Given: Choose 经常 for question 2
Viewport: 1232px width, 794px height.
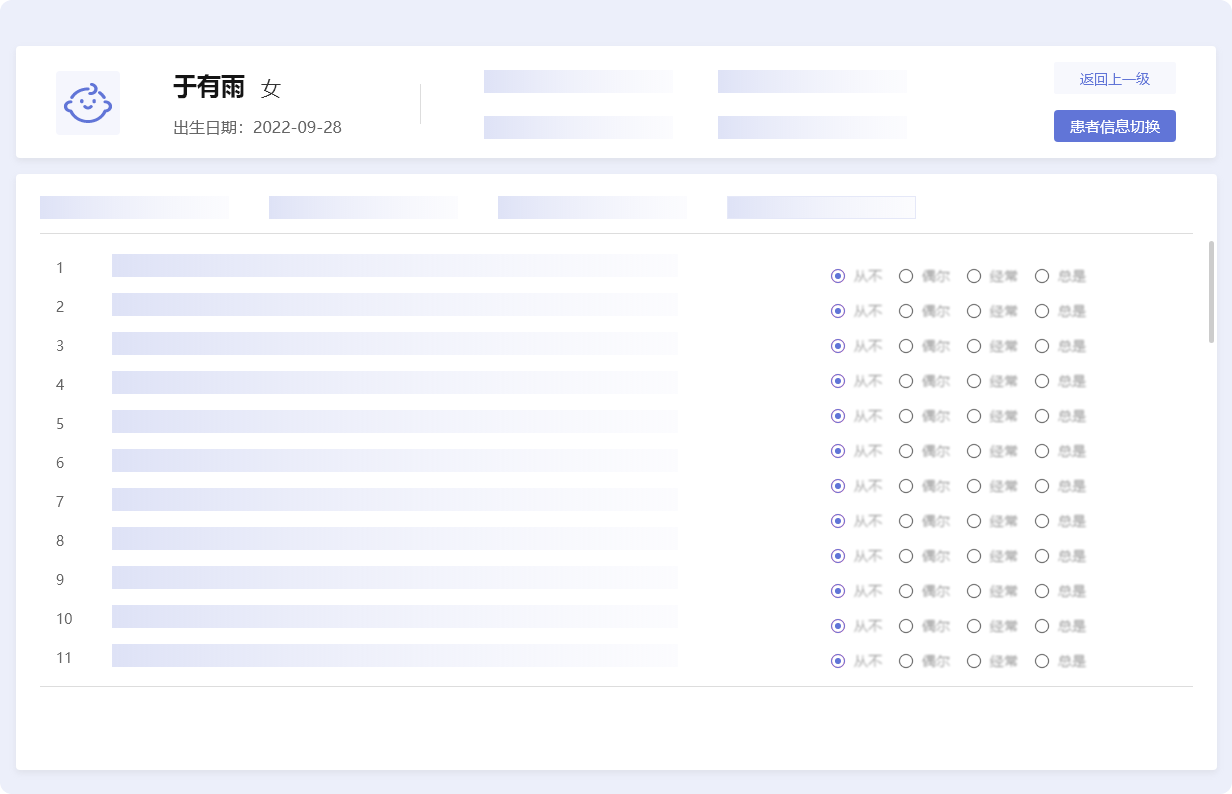Looking at the screenshot, I should [974, 311].
